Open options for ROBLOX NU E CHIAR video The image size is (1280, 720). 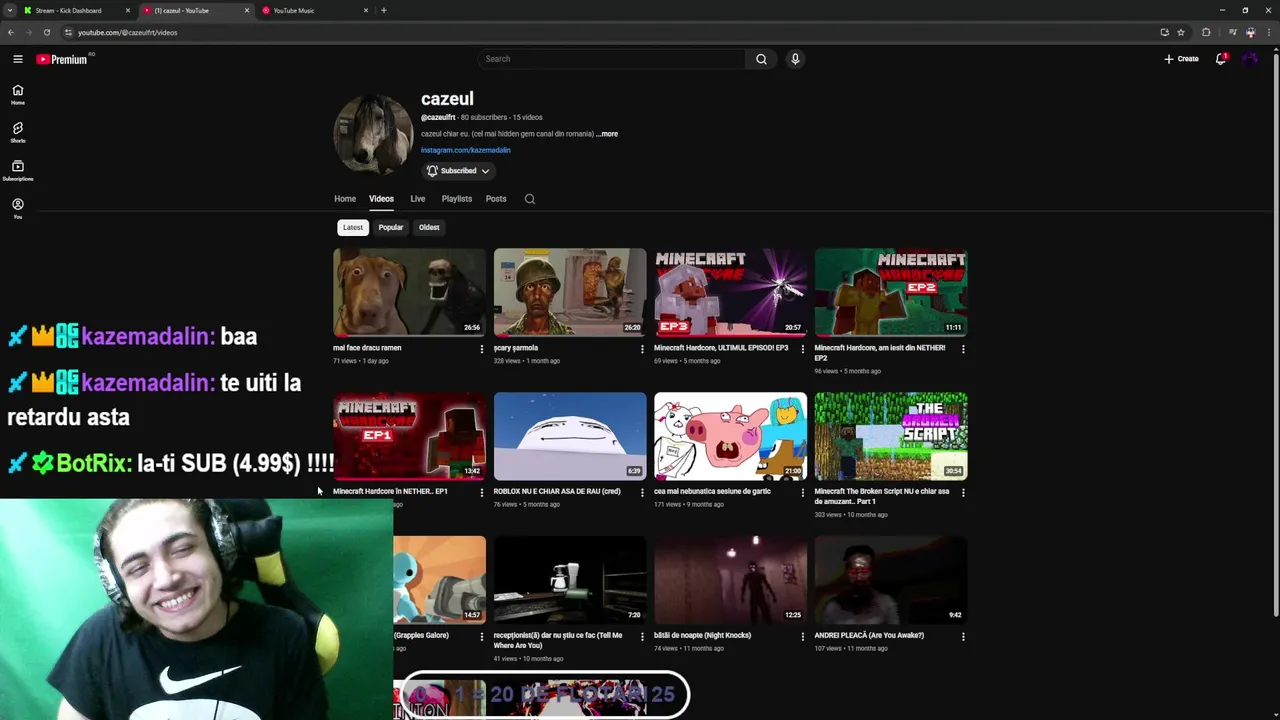click(642, 493)
